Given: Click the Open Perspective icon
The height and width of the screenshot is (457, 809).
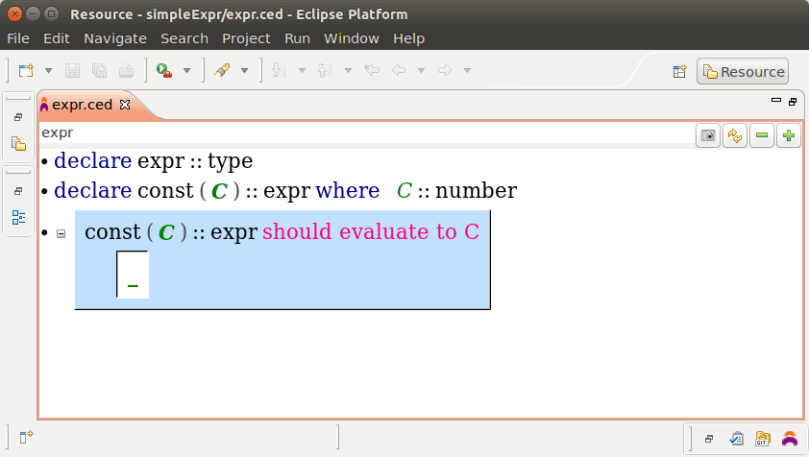Looking at the screenshot, I should pyautogui.click(x=679, y=71).
